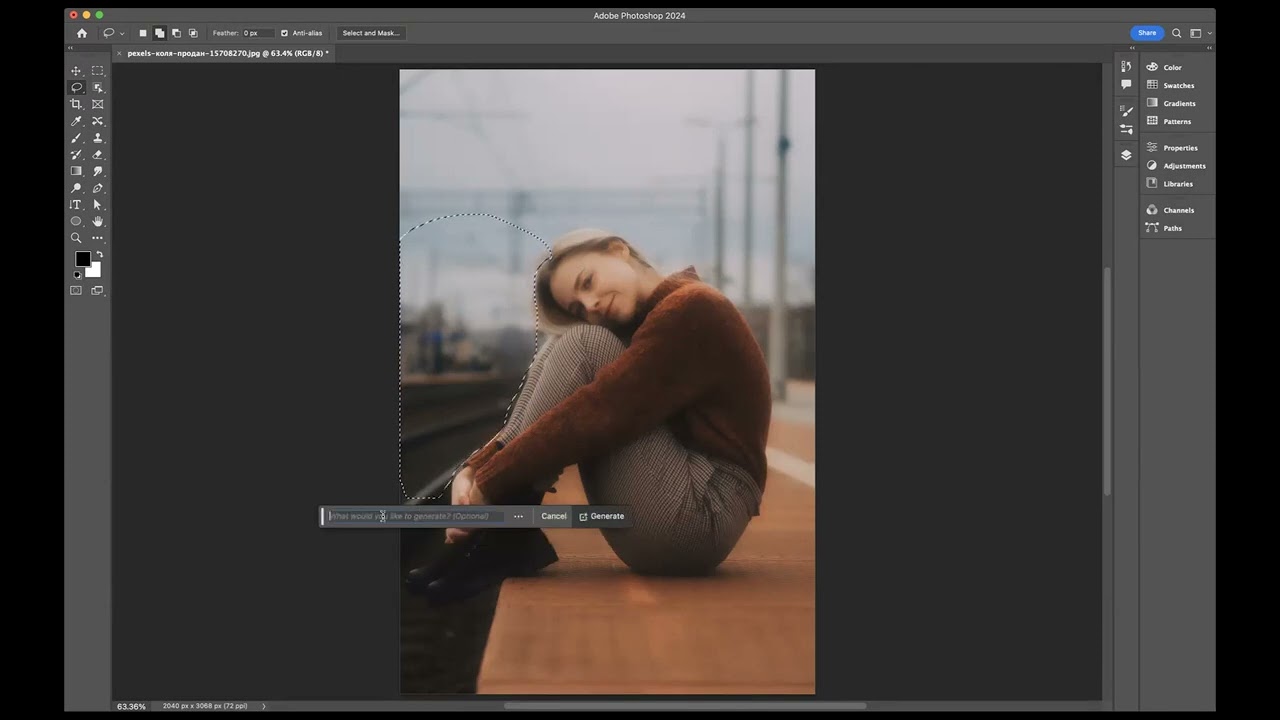The width and height of the screenshot is (1280, 720).
Task: Toggle Quick Mask mode
Action: pyautogui.click(x=76, y=290)
